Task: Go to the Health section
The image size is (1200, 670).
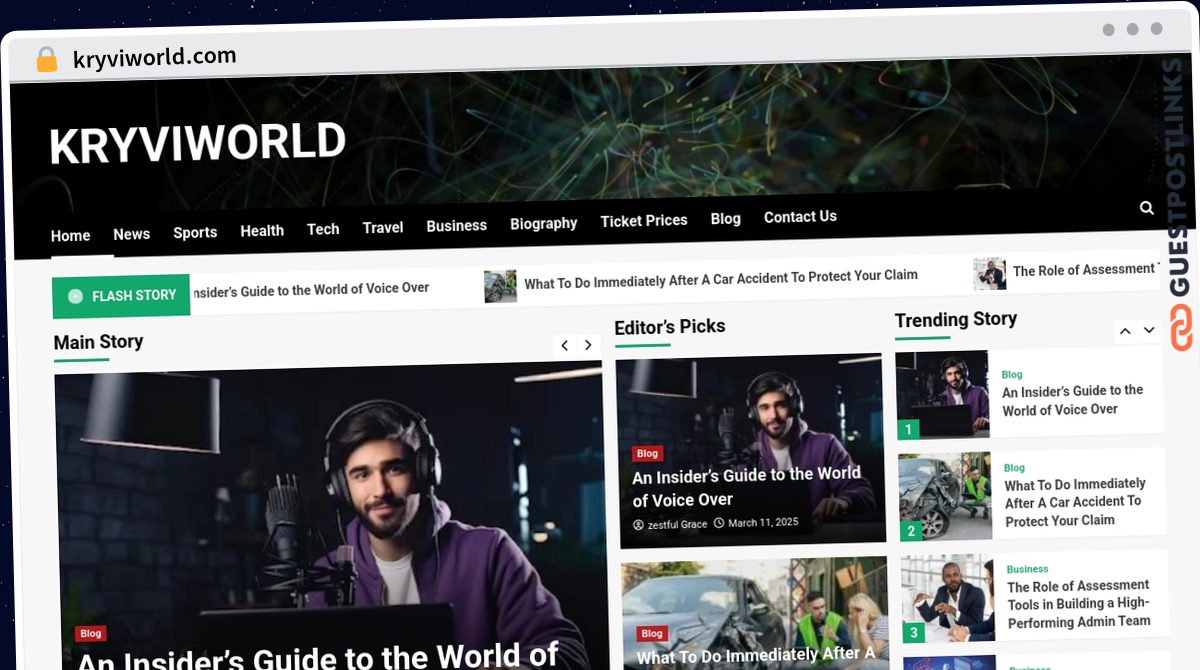Action: coord(262,230)
